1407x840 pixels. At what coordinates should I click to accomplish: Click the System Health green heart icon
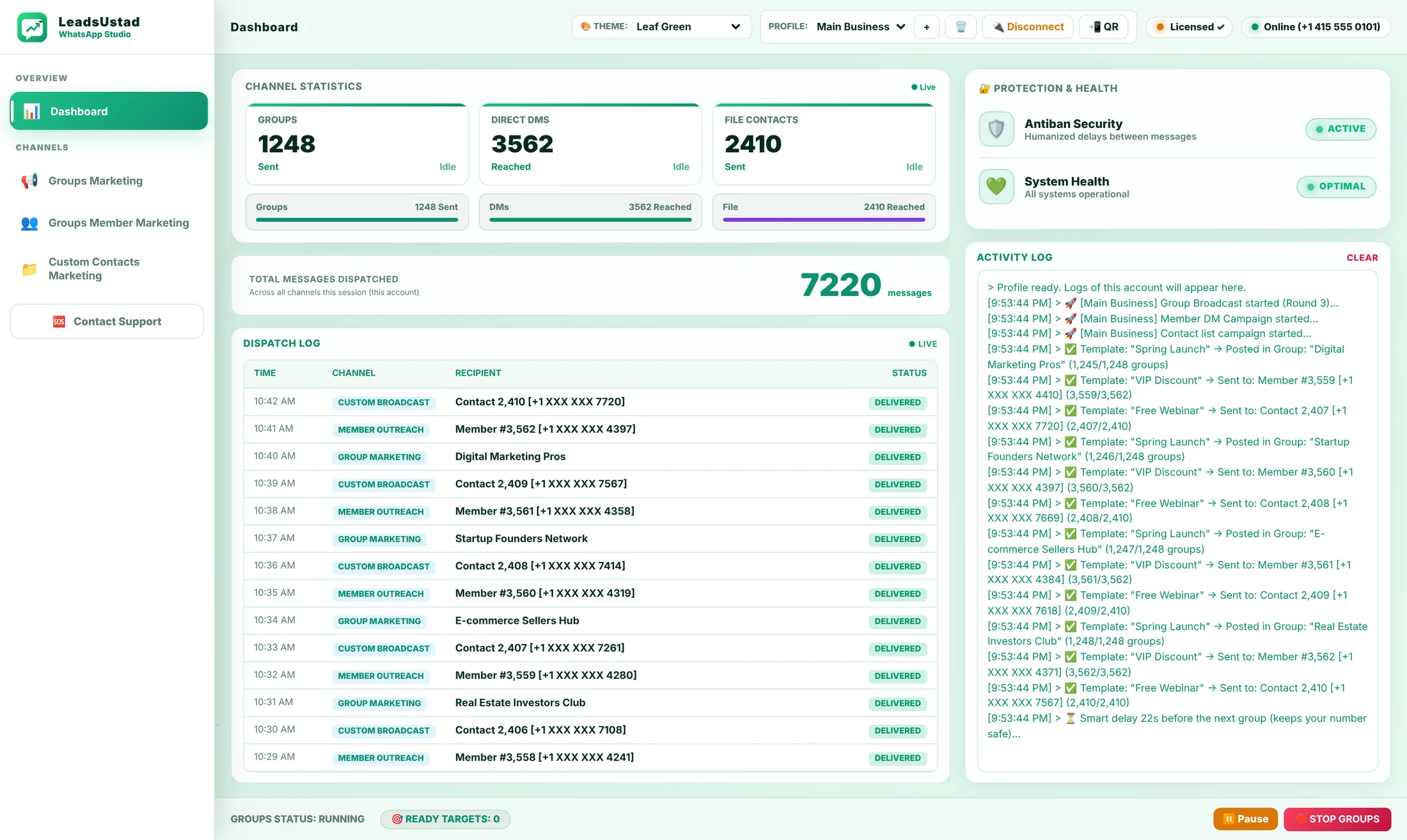(996, 186)
